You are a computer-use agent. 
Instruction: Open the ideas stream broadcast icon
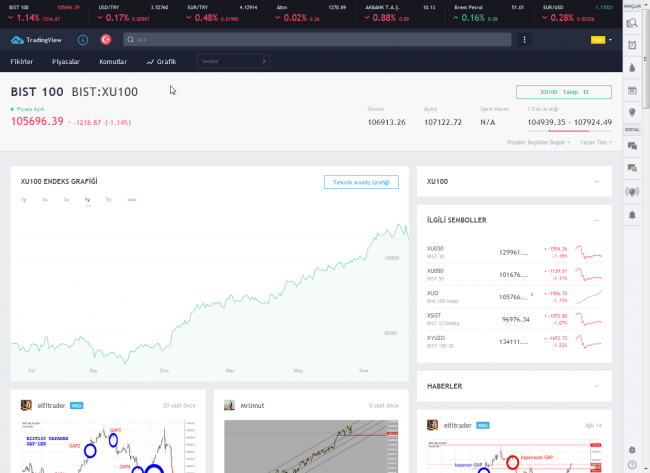coord(632,192)
